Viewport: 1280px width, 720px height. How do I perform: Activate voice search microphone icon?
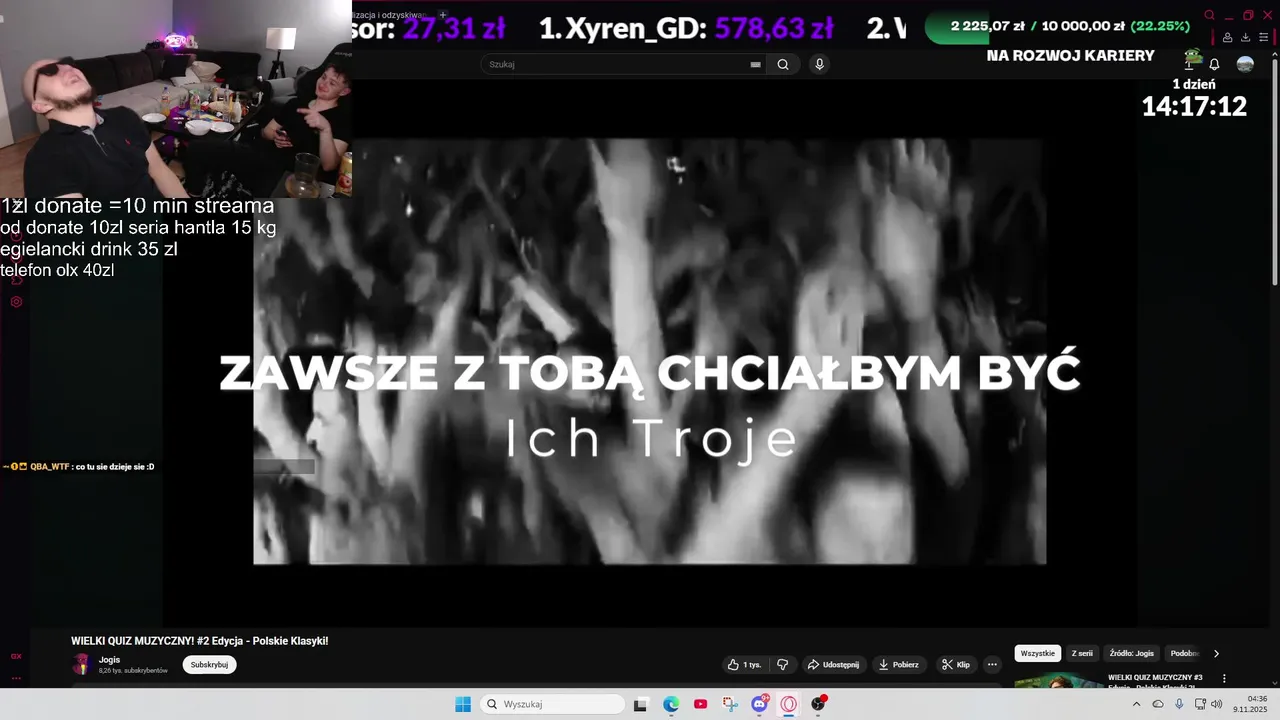click(819, 64)
